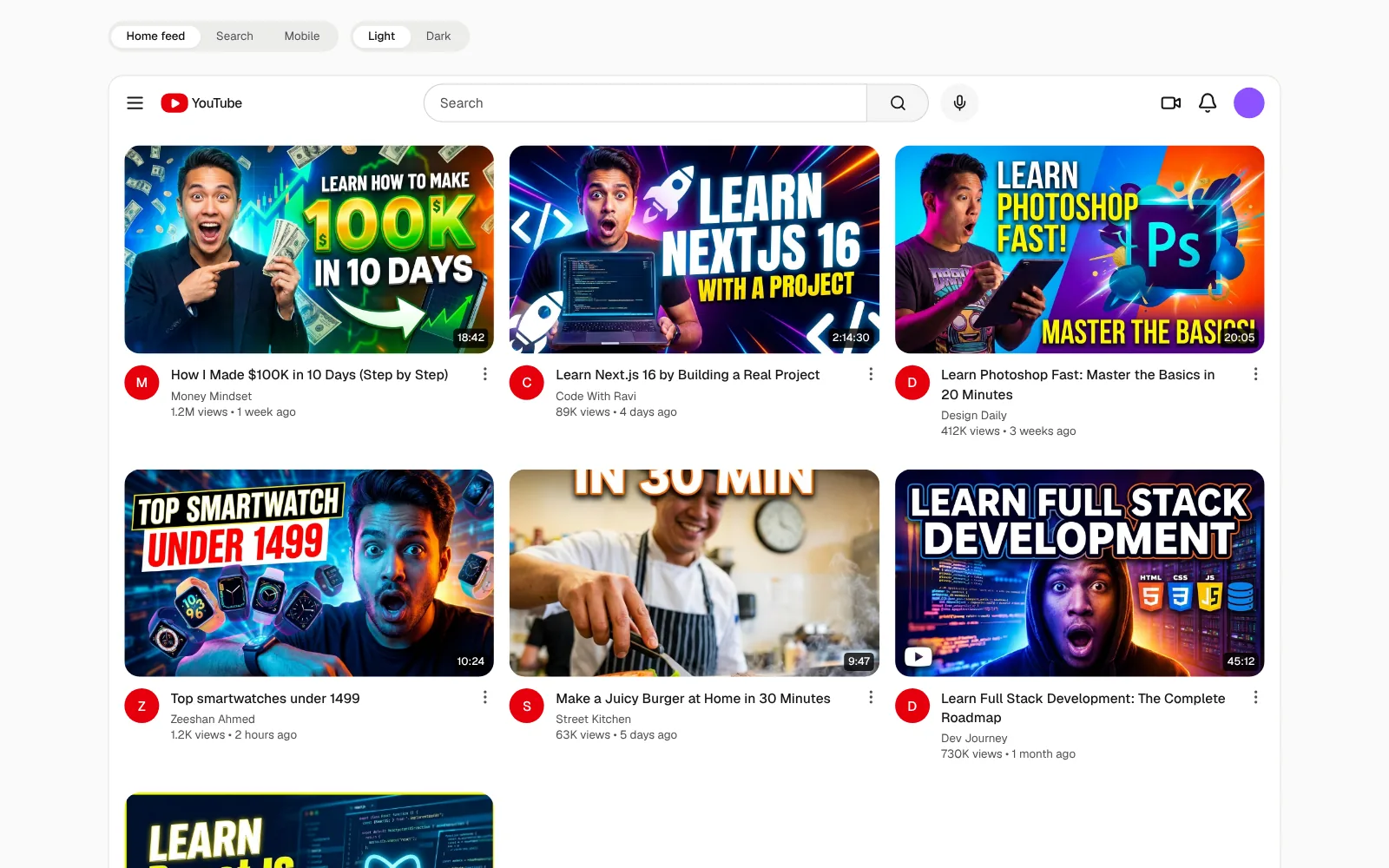Open more options for Juicy Burger video
This screenshot has width=1389, height=868.
click(871, 697)
